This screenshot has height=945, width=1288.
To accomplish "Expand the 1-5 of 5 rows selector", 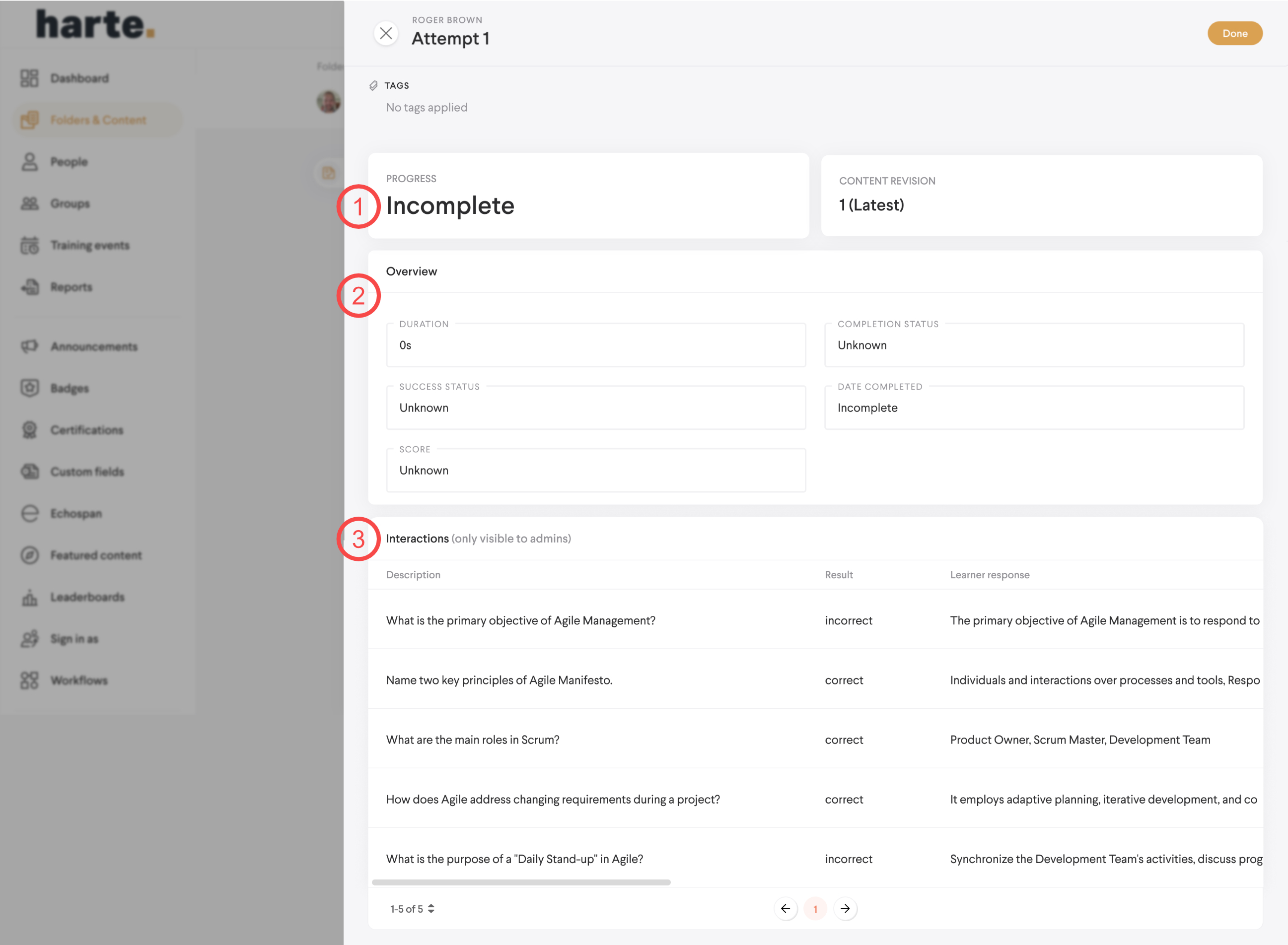I will 413,908.
